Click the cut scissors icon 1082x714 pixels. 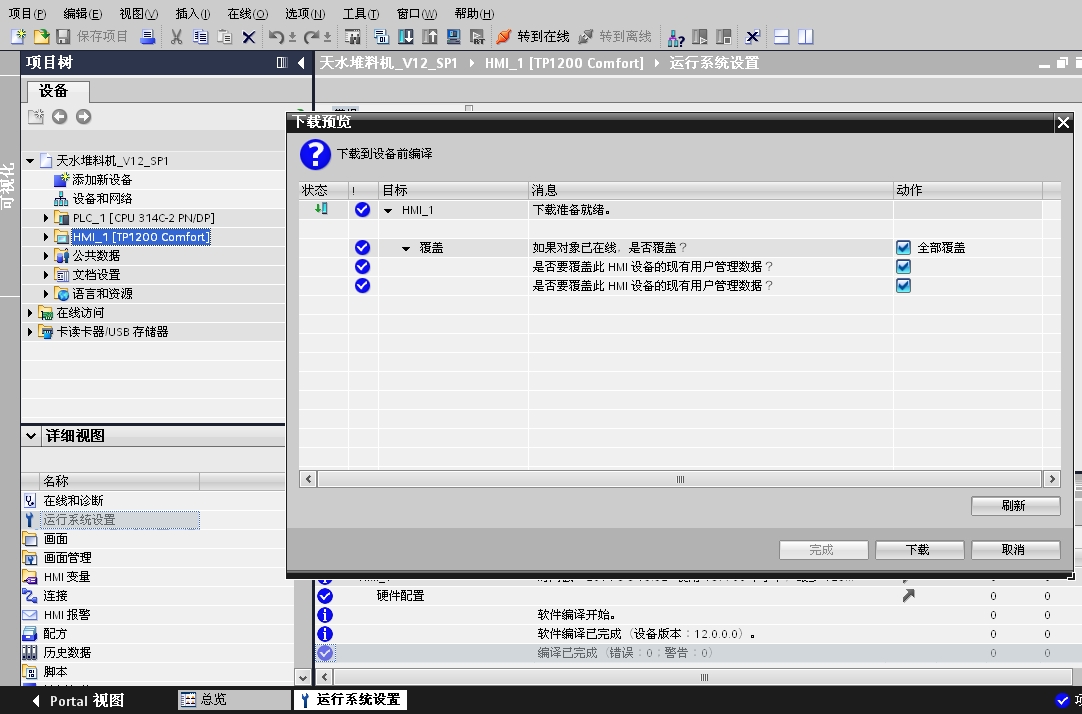(177, 37)
